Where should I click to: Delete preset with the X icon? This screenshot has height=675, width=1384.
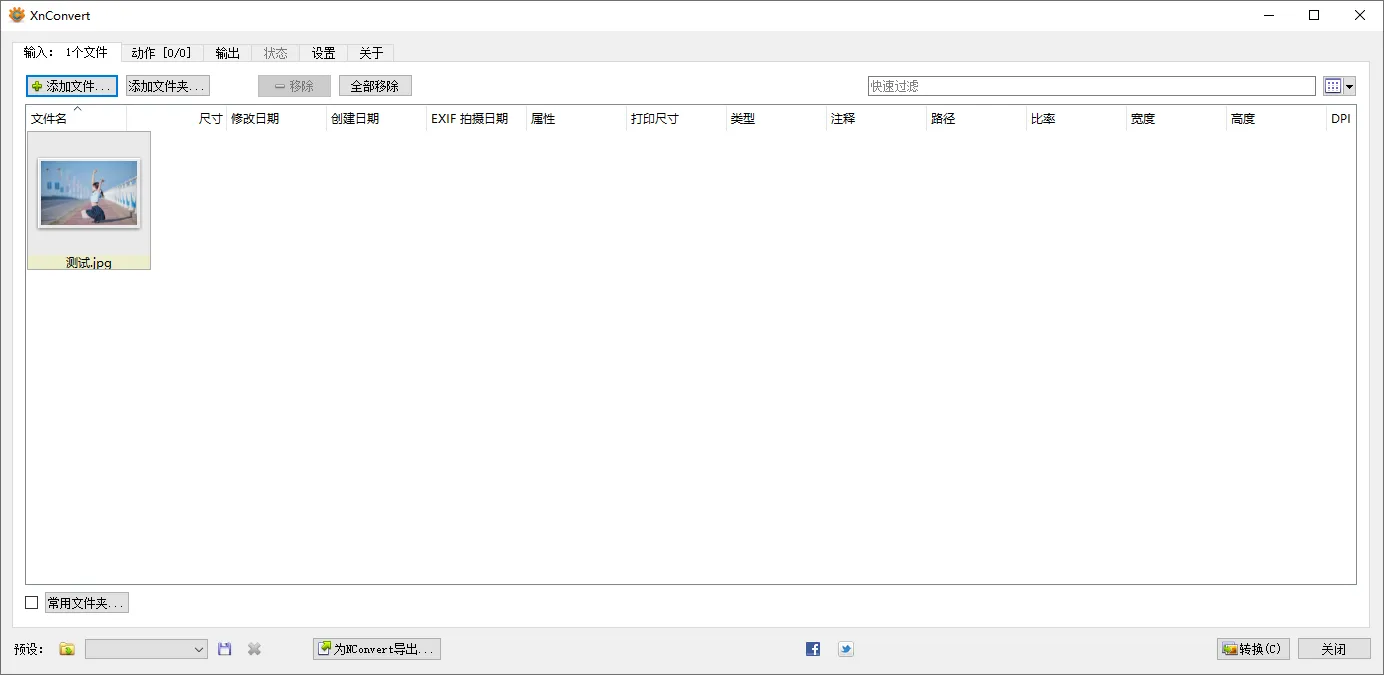254,649
